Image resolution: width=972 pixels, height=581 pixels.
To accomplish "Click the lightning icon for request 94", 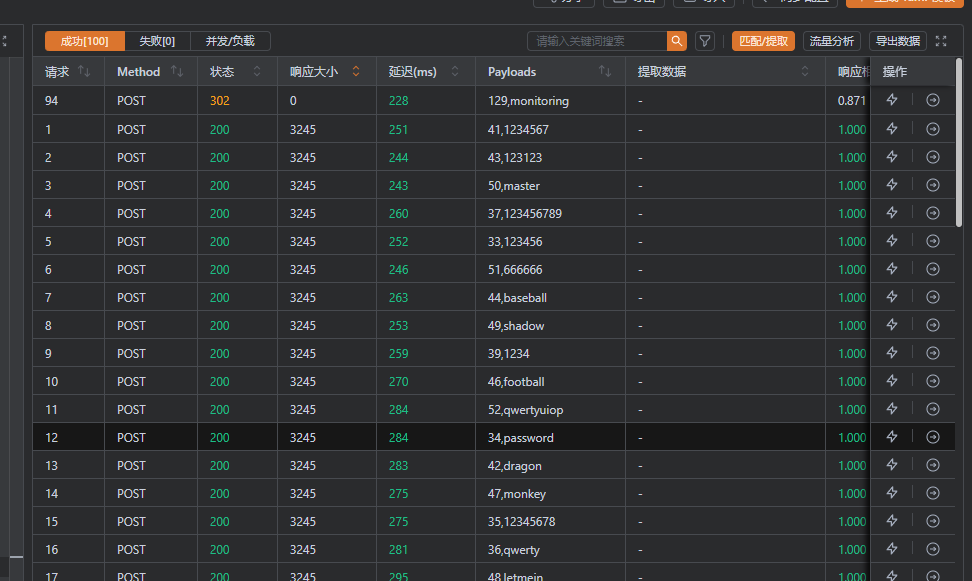I will click(892, 100).
